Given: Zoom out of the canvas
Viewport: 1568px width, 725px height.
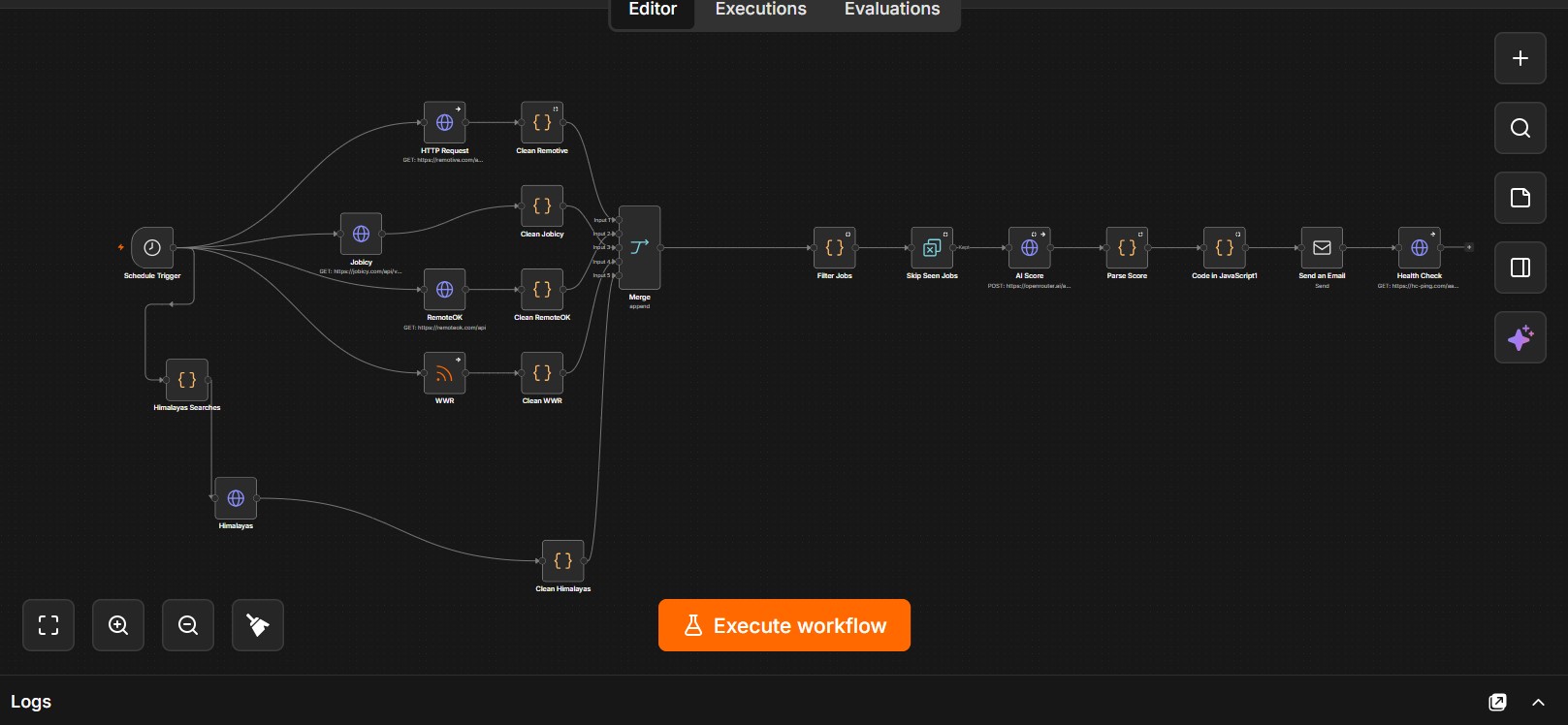Looking at the screenshot, I should pyautogui.click(x=188, y=625).
